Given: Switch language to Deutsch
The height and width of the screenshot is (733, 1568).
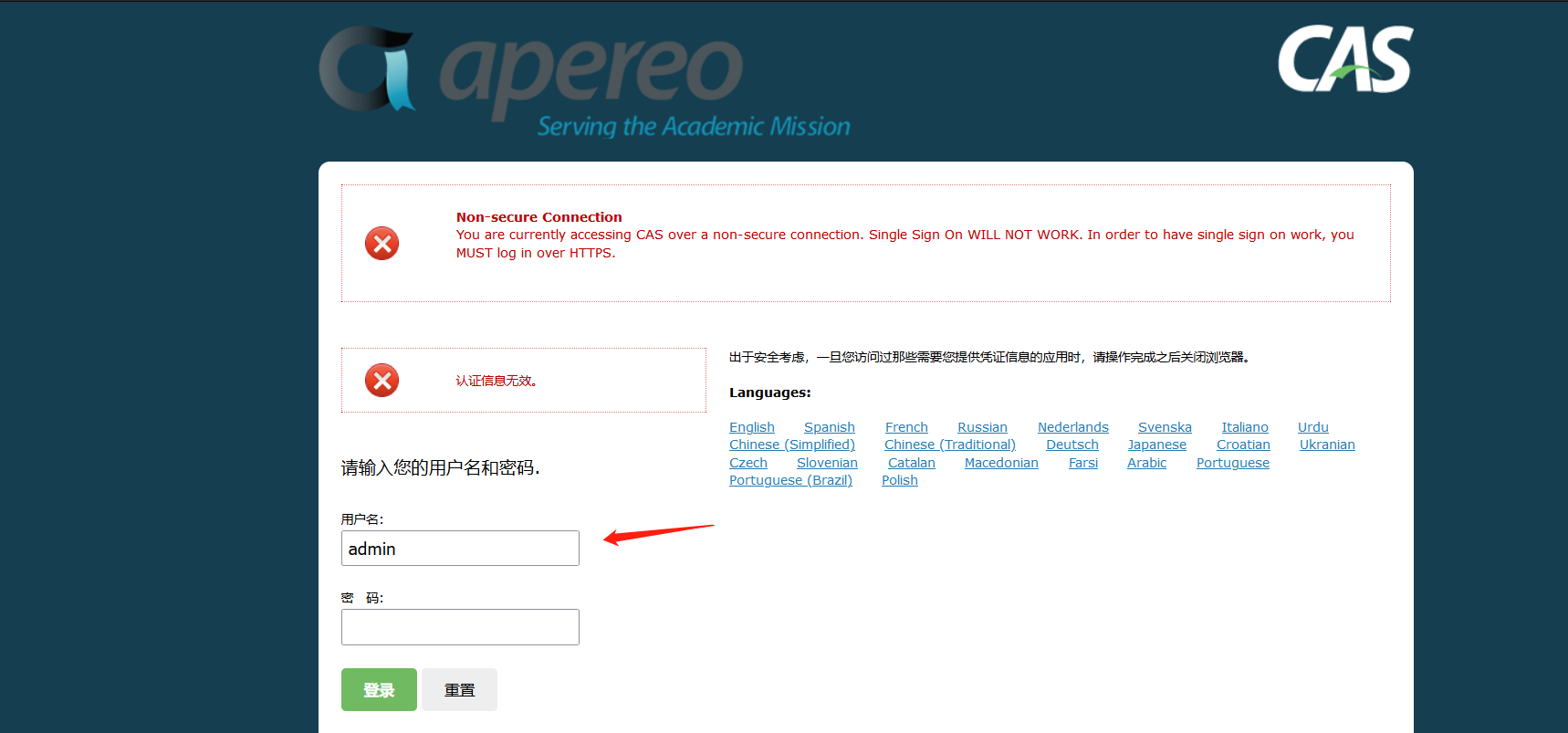Looking at the screenshot, I should pyautogui.click(x=1072, y=445).
